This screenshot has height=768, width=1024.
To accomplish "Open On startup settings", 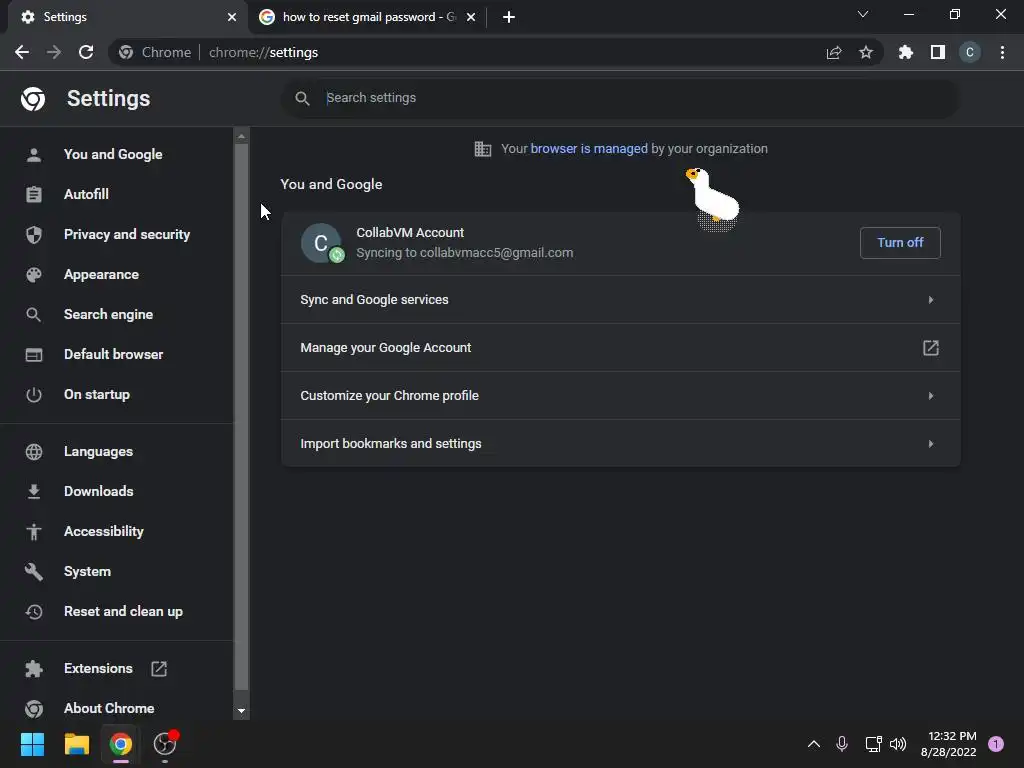I will point(97,394).
